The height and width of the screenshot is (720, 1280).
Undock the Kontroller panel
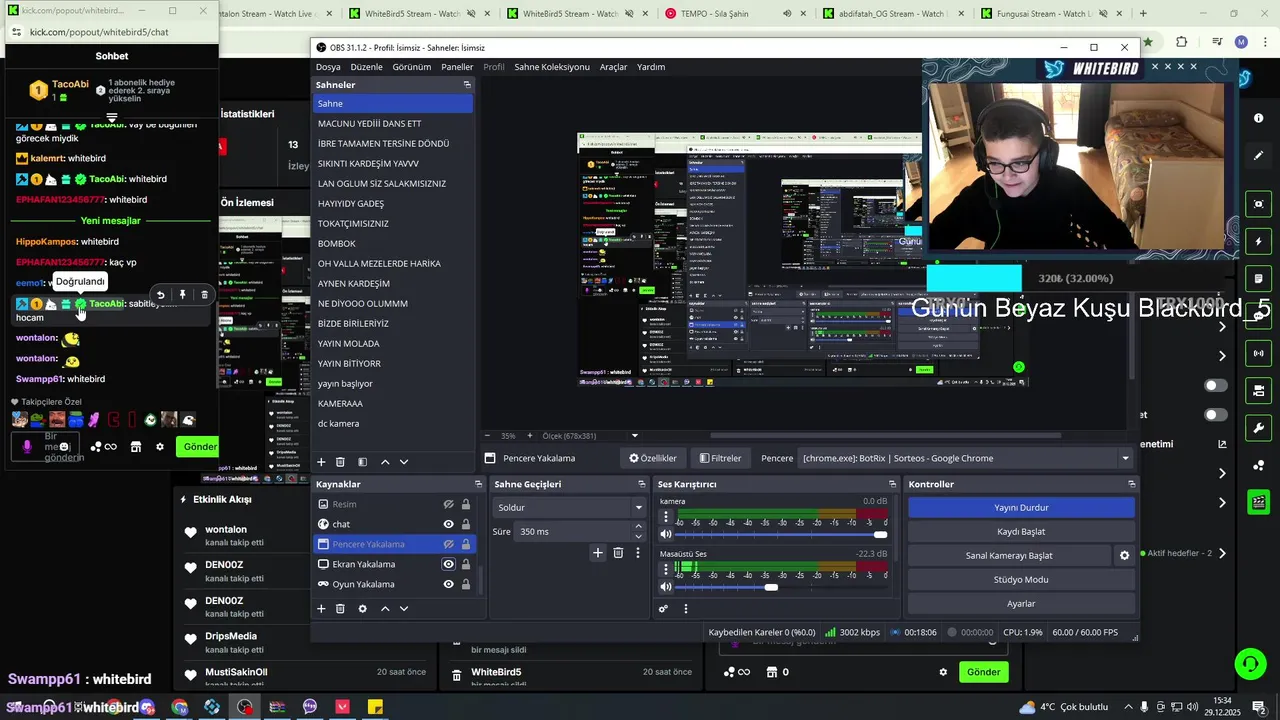pyautogui.click(x=1131, y=484)
